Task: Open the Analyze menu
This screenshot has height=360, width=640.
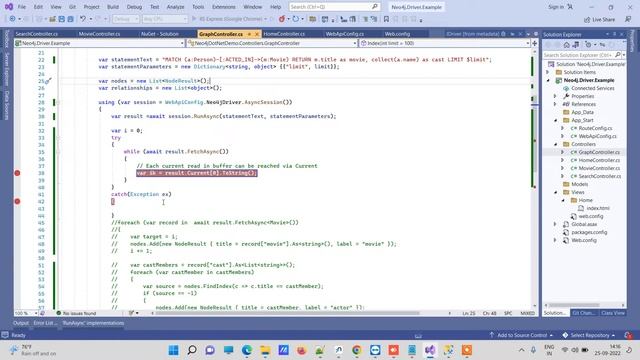Action: (x=176, y=7)
